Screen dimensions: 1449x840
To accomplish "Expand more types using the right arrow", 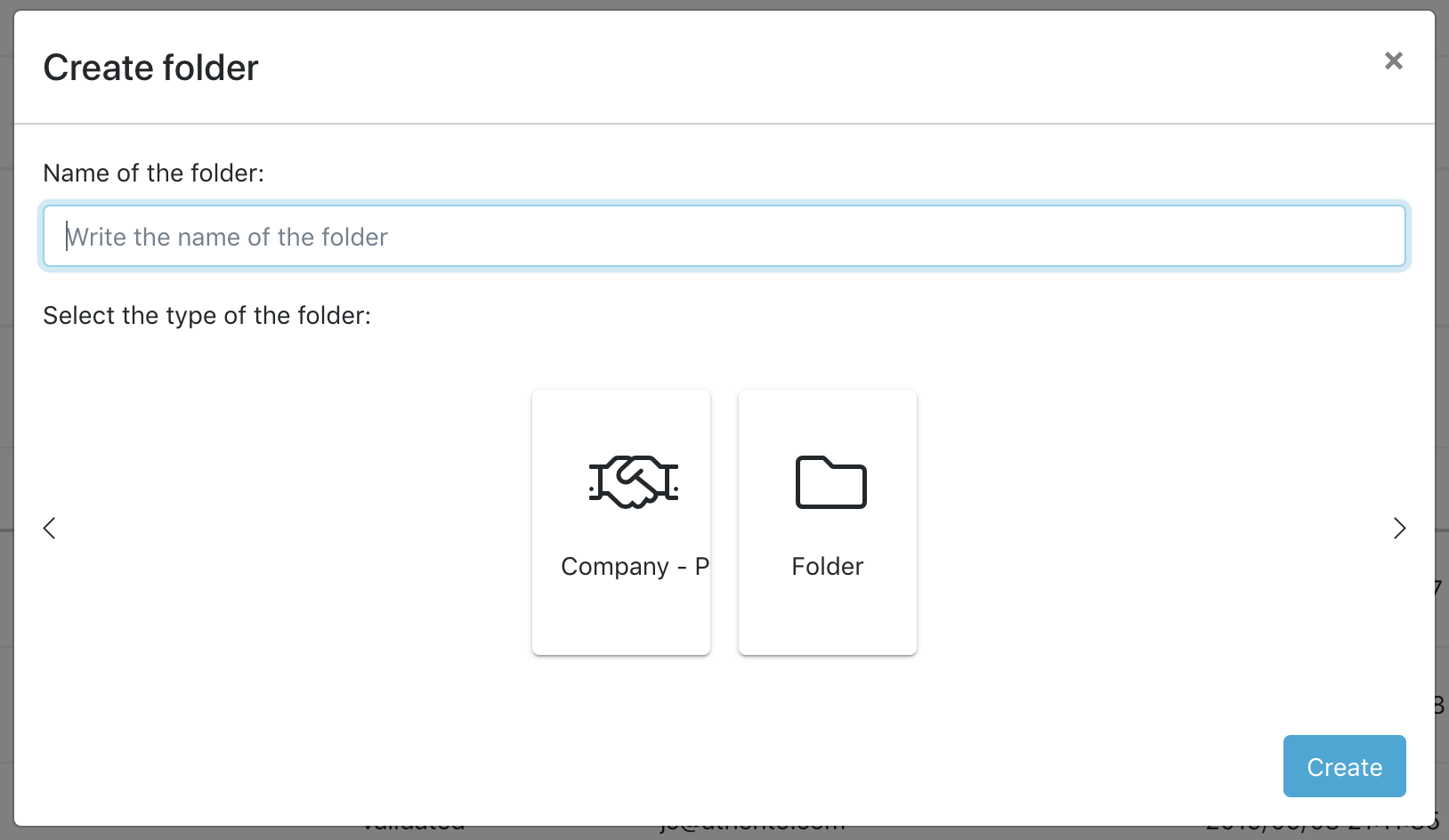I will 1399,528.
